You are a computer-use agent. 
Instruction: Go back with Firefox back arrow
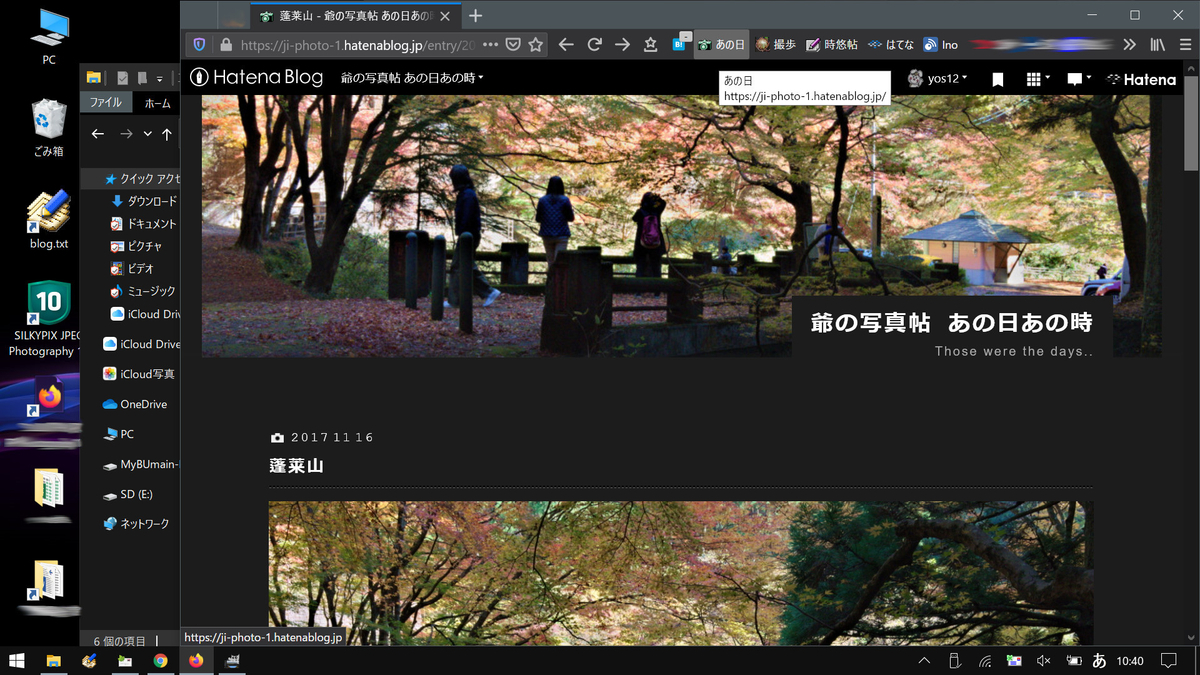tap(565, 44)
